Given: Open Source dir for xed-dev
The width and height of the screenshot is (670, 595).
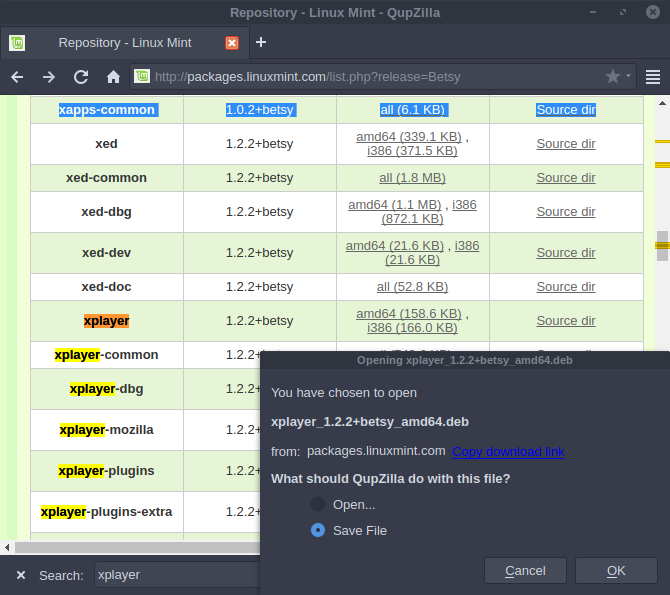Looking at the screenshot, I should pos(566,253).
